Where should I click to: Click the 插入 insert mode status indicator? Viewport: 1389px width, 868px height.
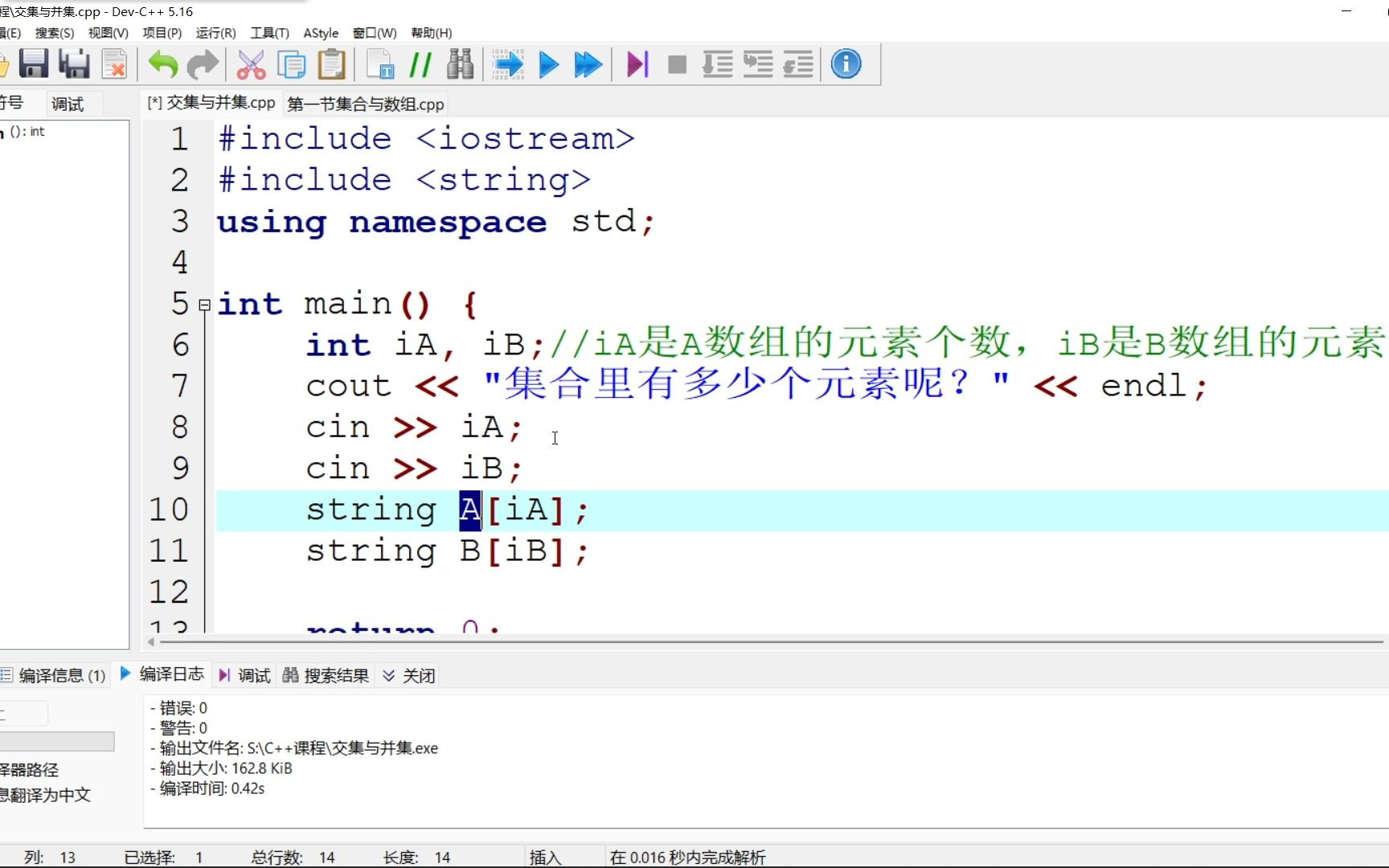(x=545, y=858)
